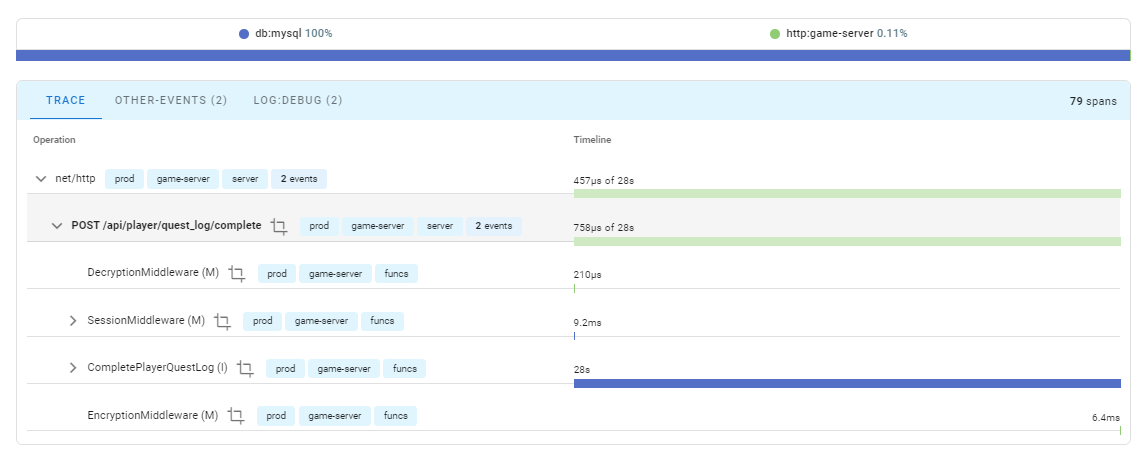Click the "210µs" duration label
The image size is (1137, 457).
(x=587, y=275)
